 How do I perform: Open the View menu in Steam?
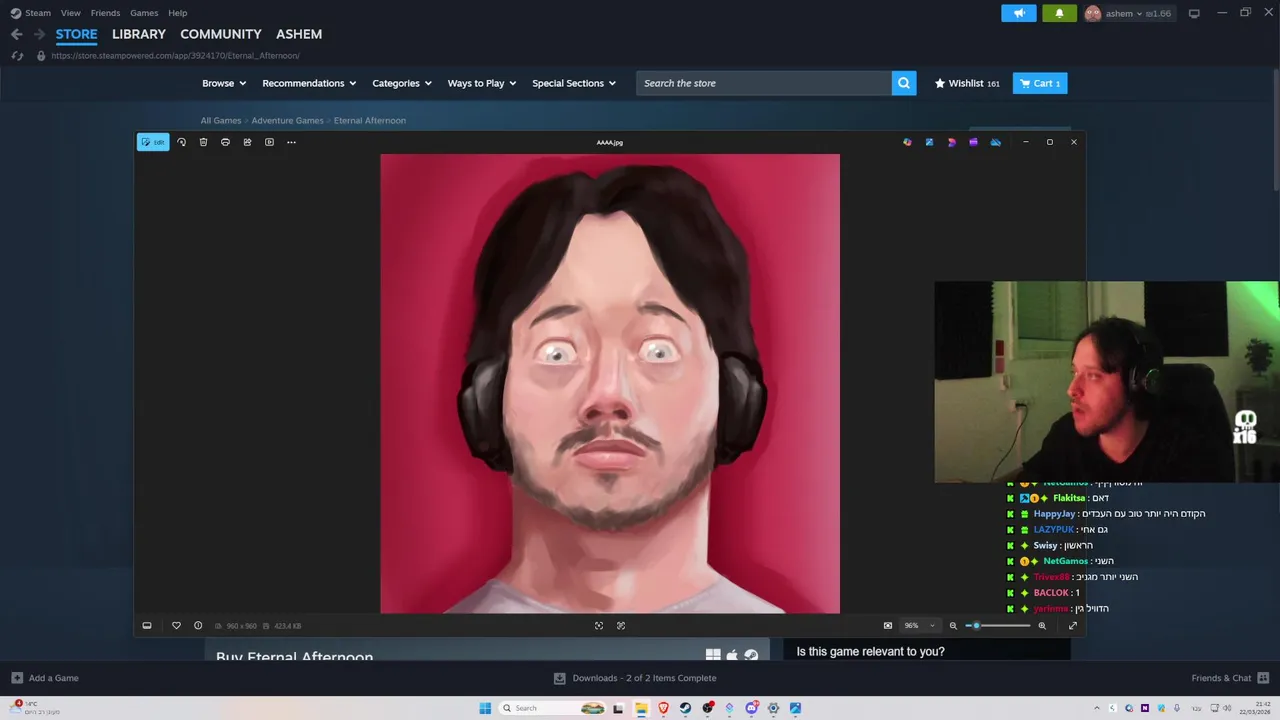coord(70,13)
